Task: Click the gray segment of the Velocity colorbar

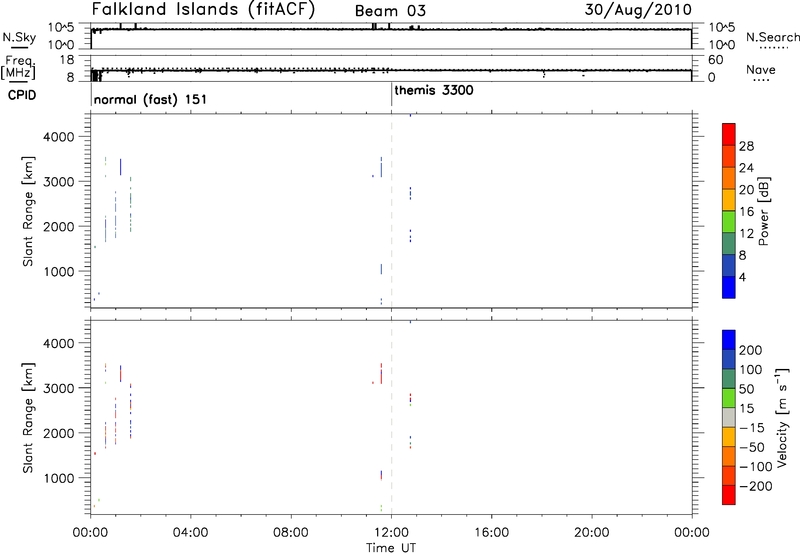Action: [729, 417]
